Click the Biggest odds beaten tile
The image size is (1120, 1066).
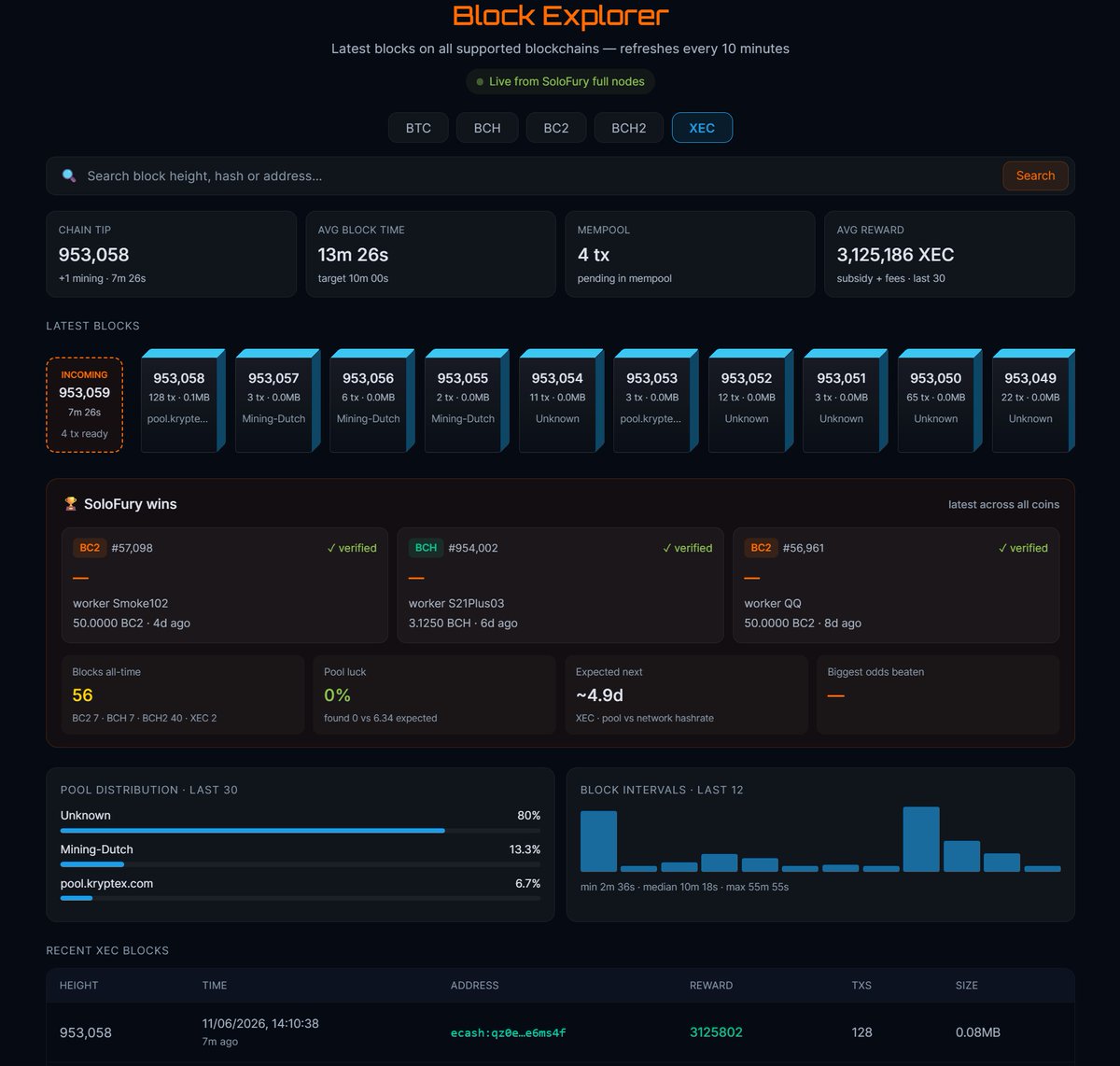(938, 694)
